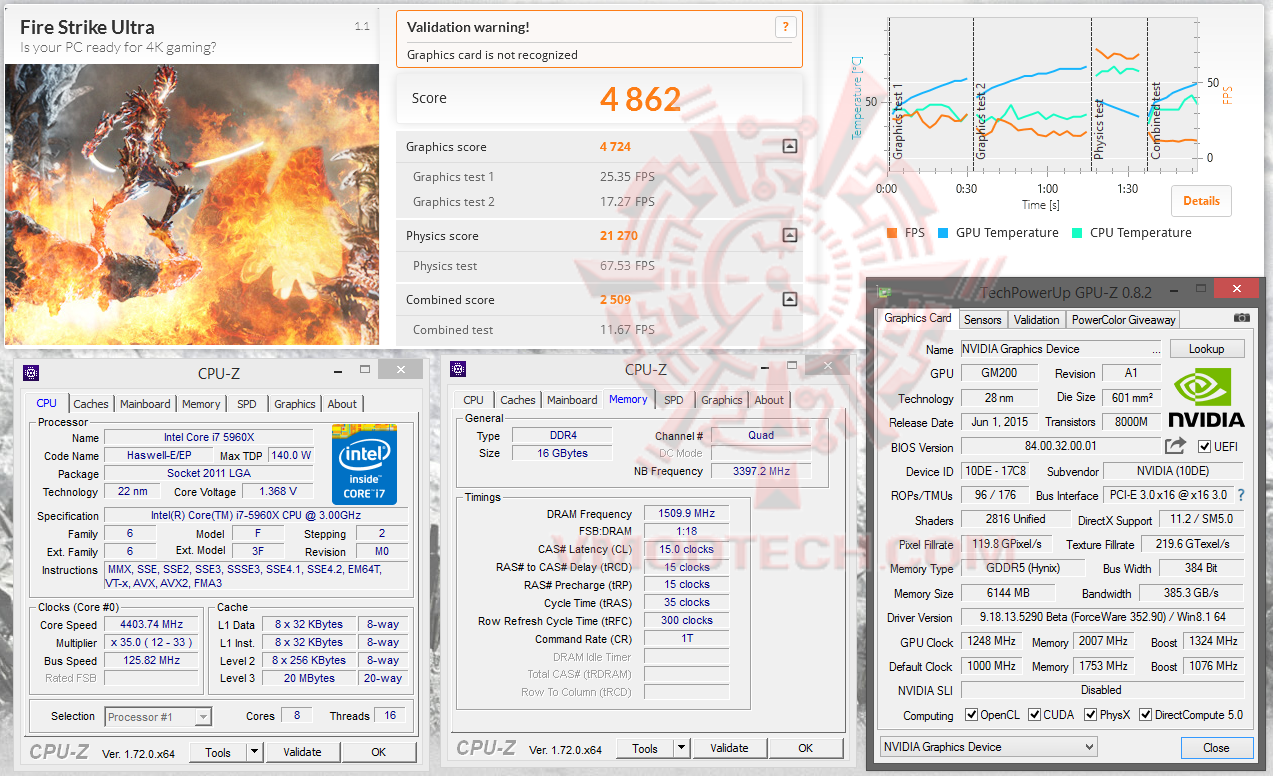Switch to Sensors tab in GPU-Z

tap(982, 320)
